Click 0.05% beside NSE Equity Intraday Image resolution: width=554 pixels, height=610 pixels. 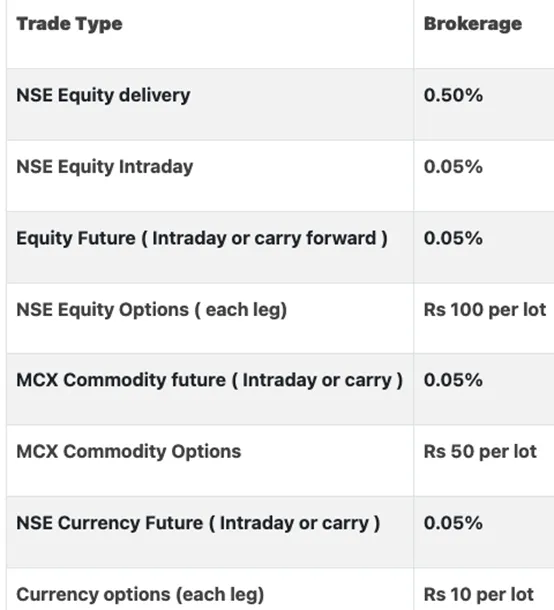point(453,167)
